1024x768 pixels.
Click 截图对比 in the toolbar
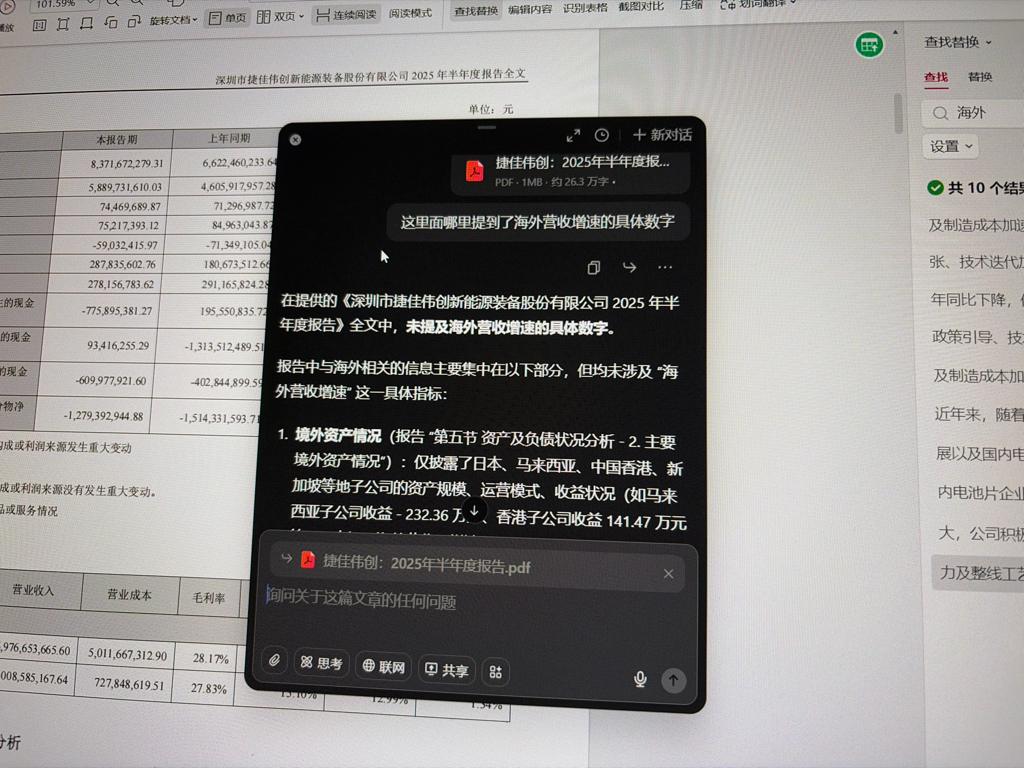click(640, 7)
